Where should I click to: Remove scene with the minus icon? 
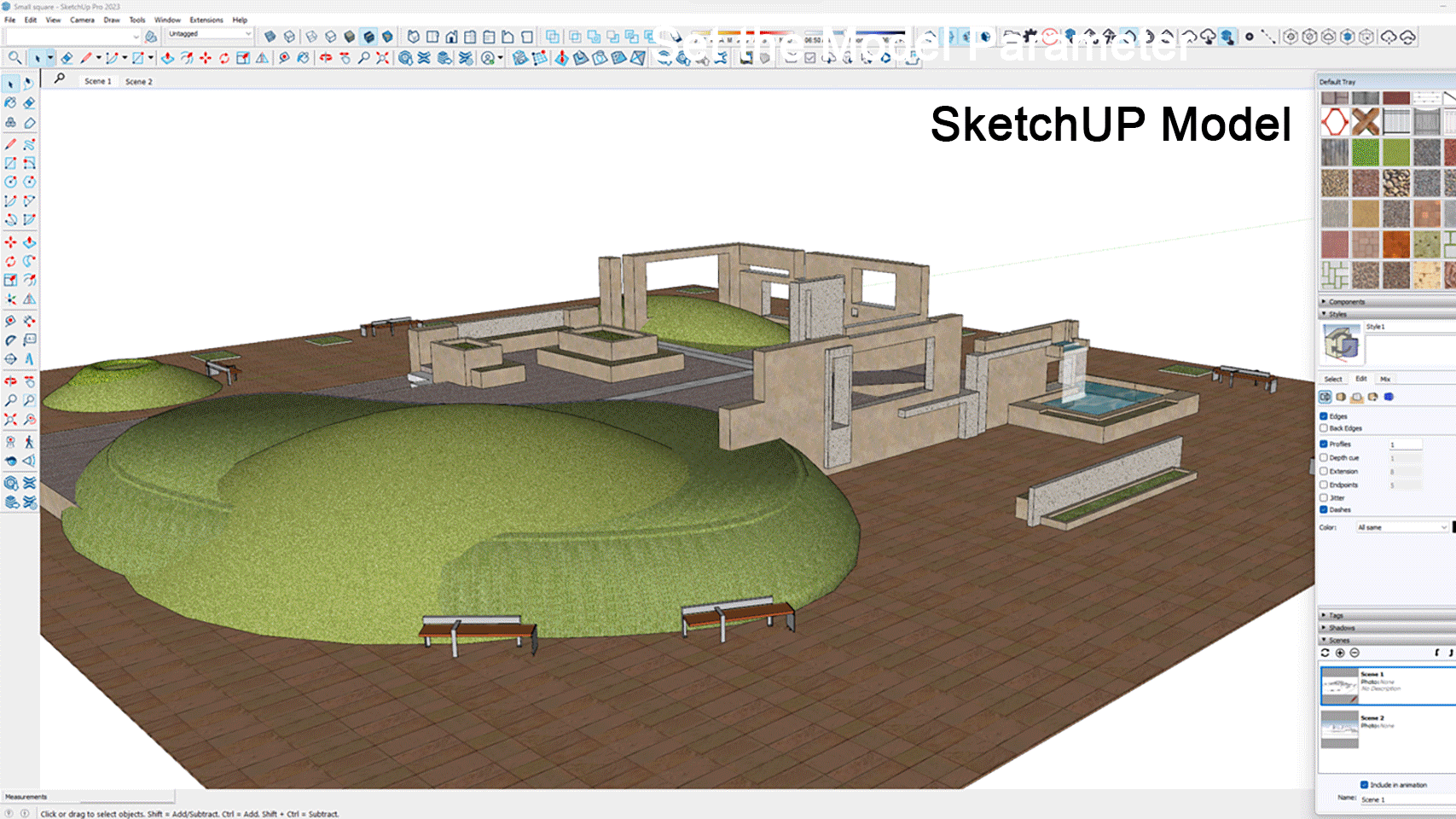(1354, 653)
